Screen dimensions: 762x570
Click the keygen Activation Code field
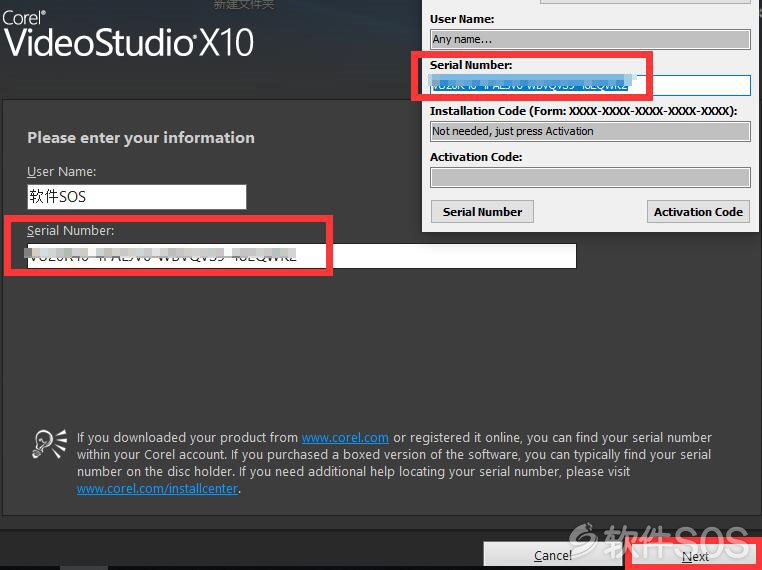tap(590, 177)
